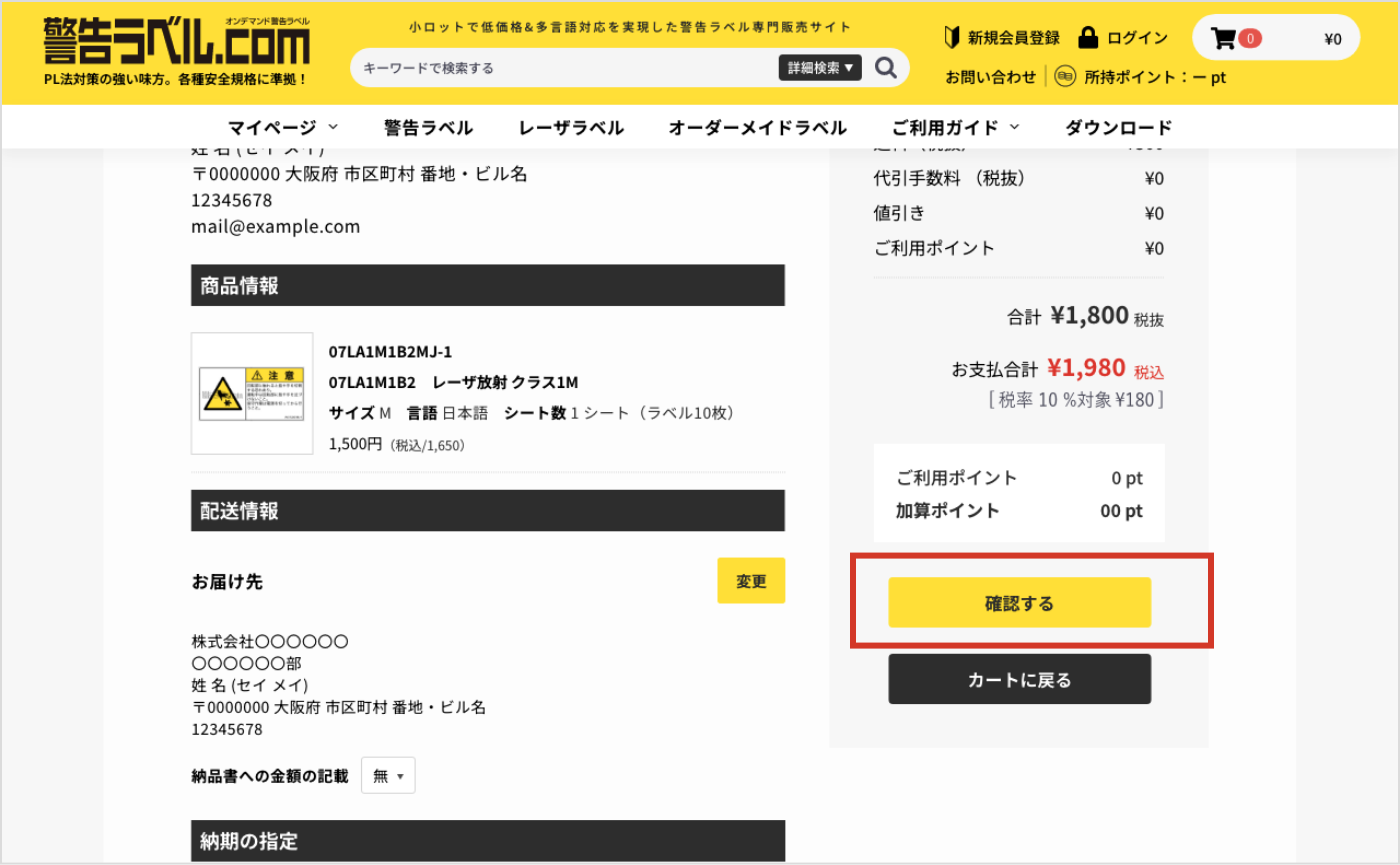
Task: Click the ログイン padlock icon
Action: [1088, 38]
